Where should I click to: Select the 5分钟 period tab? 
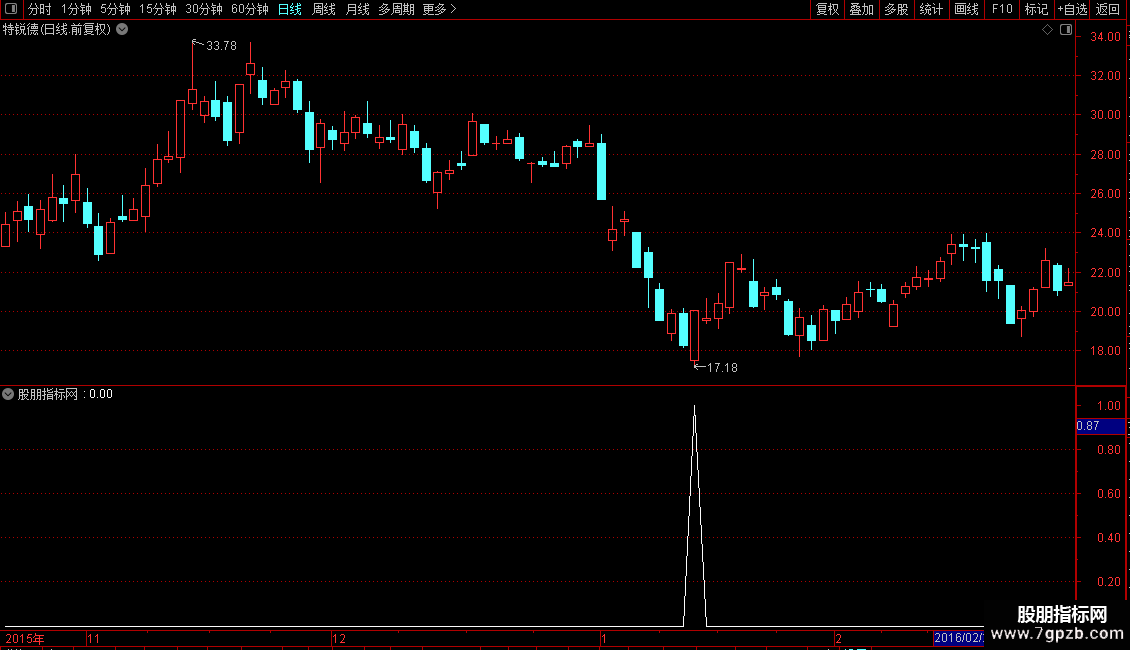pos(115,9)
